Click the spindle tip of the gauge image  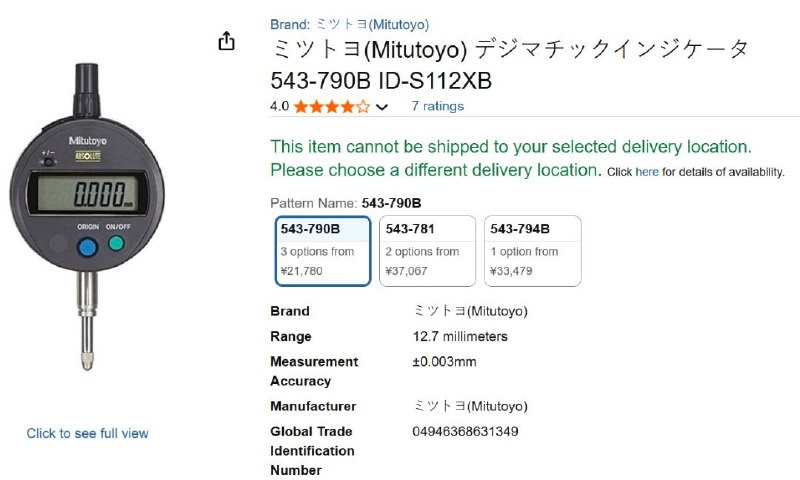pyautogui.click(x=88, y=357)
